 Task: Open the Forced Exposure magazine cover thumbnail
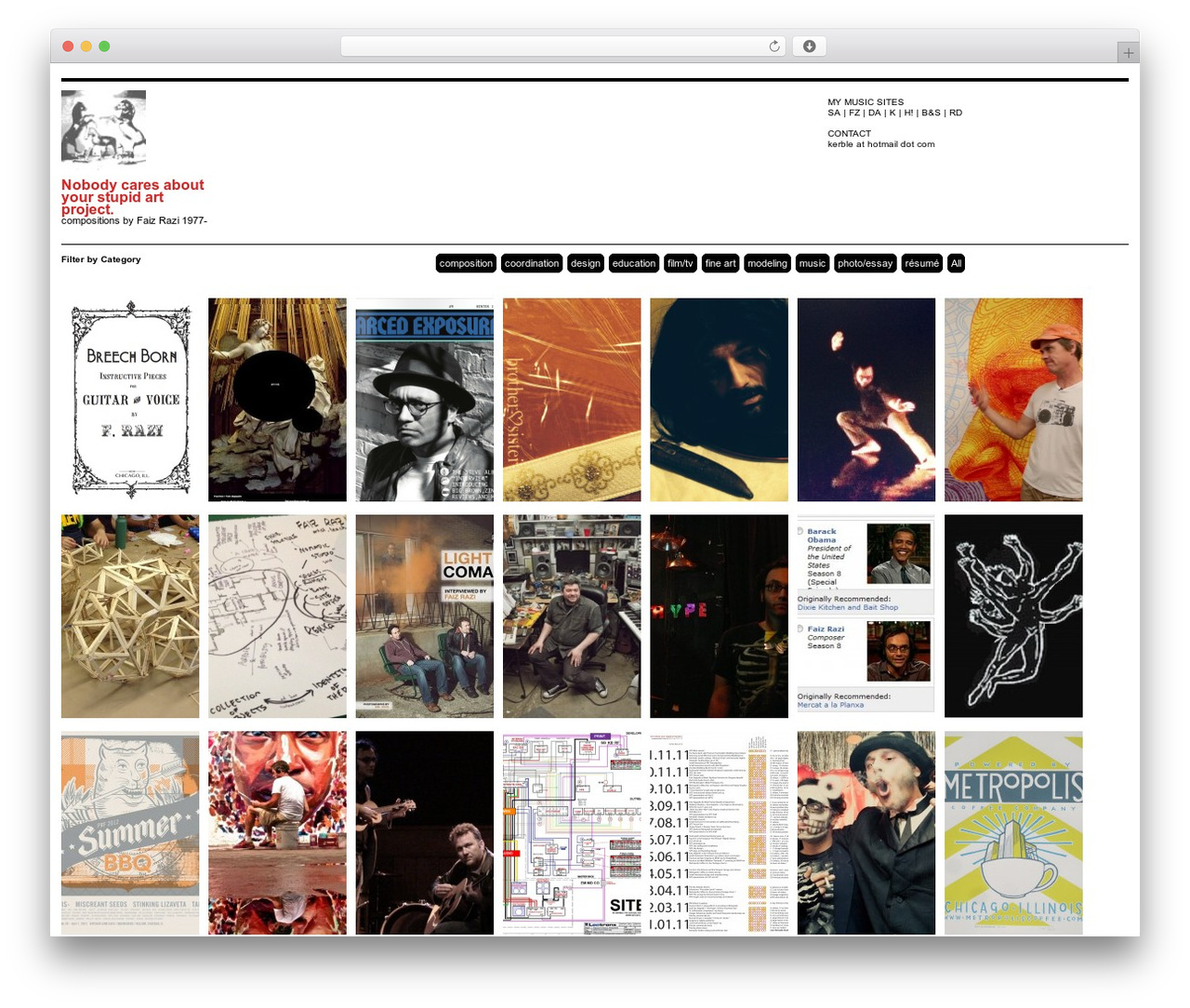[425, 400]
